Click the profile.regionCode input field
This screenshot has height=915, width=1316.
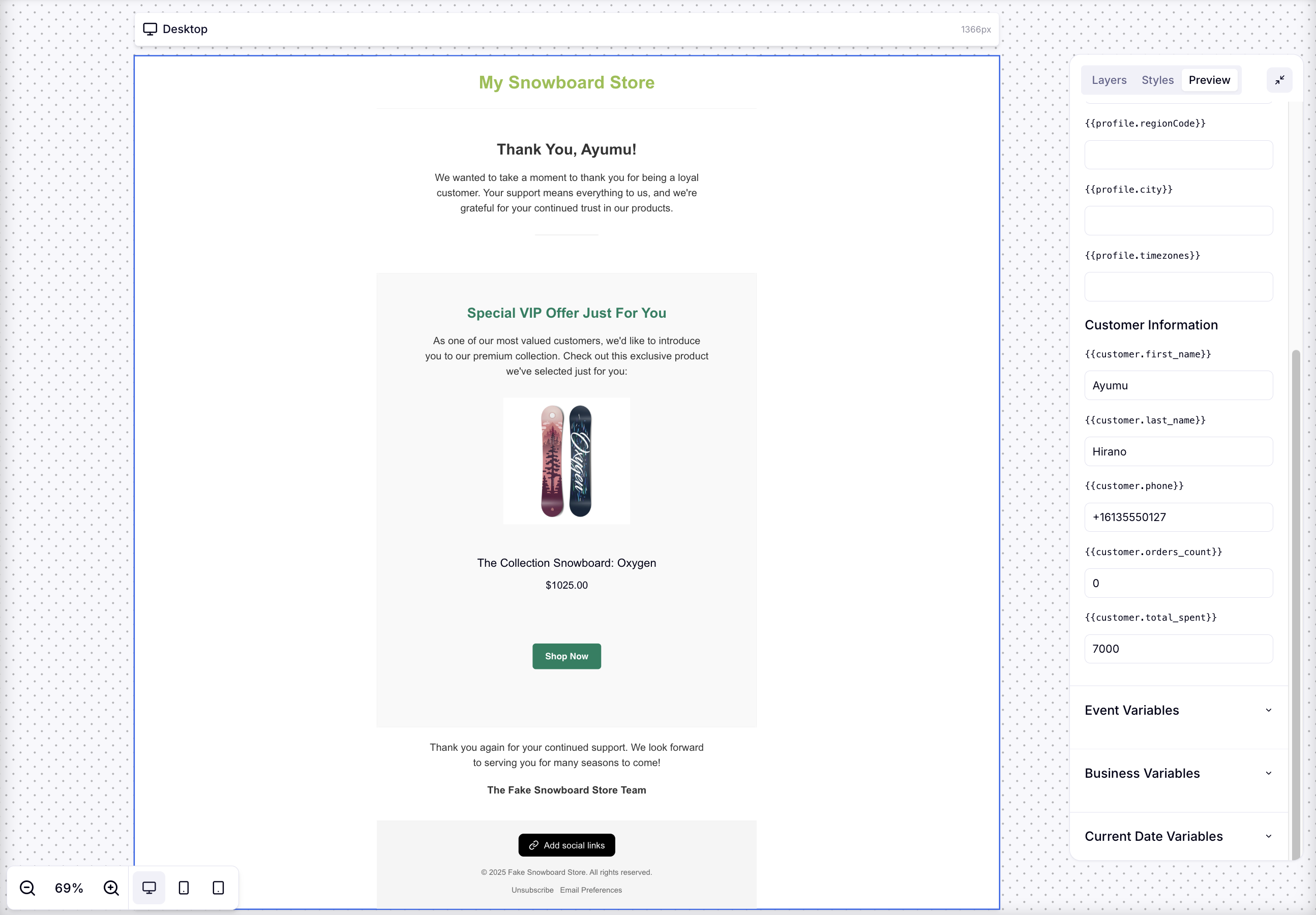click(x=1178, y=155)
